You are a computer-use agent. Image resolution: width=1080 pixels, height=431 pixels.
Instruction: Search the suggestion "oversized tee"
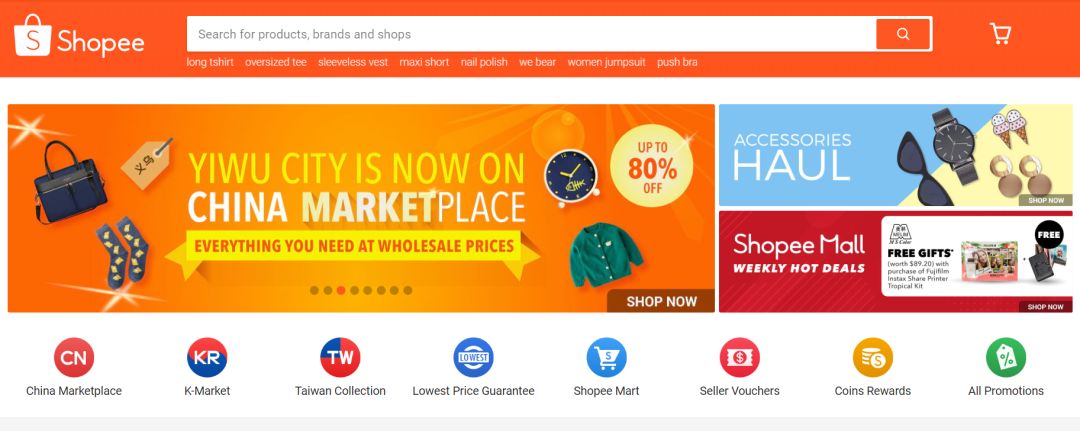276,62
